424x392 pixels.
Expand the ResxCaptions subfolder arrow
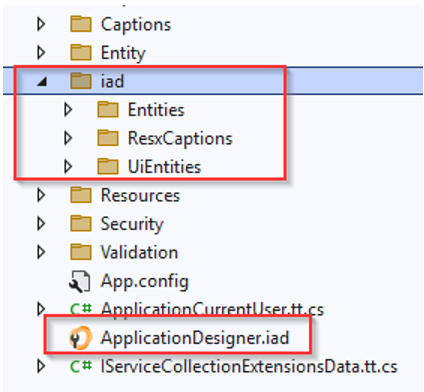68,138
